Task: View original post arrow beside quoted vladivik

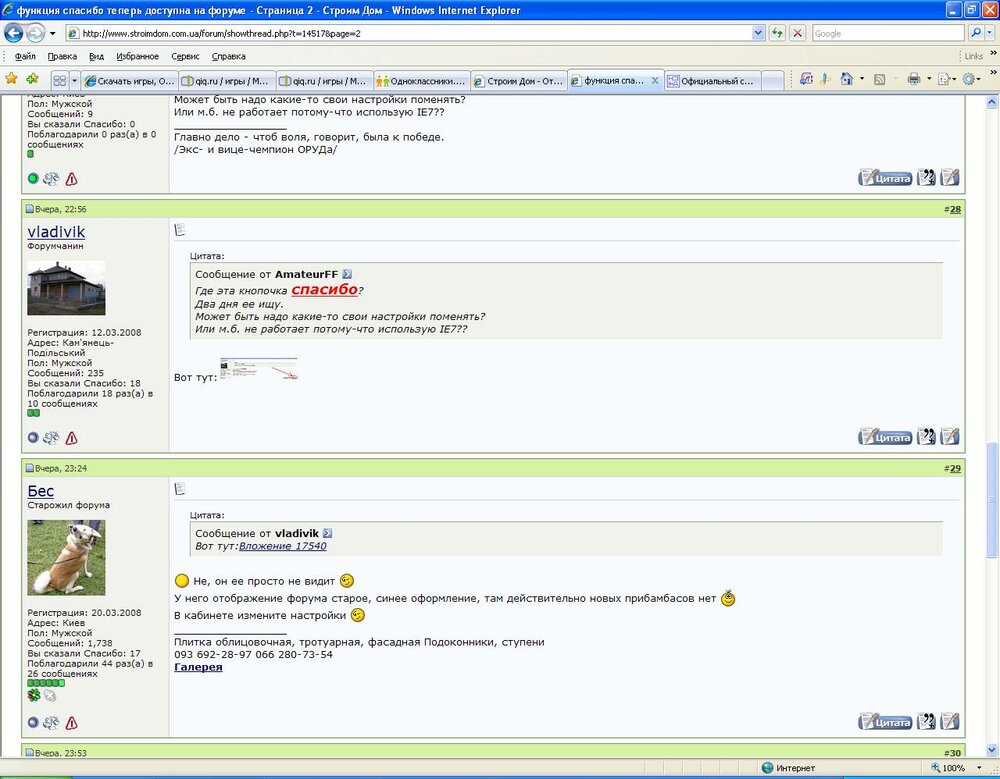Action: 327,533
